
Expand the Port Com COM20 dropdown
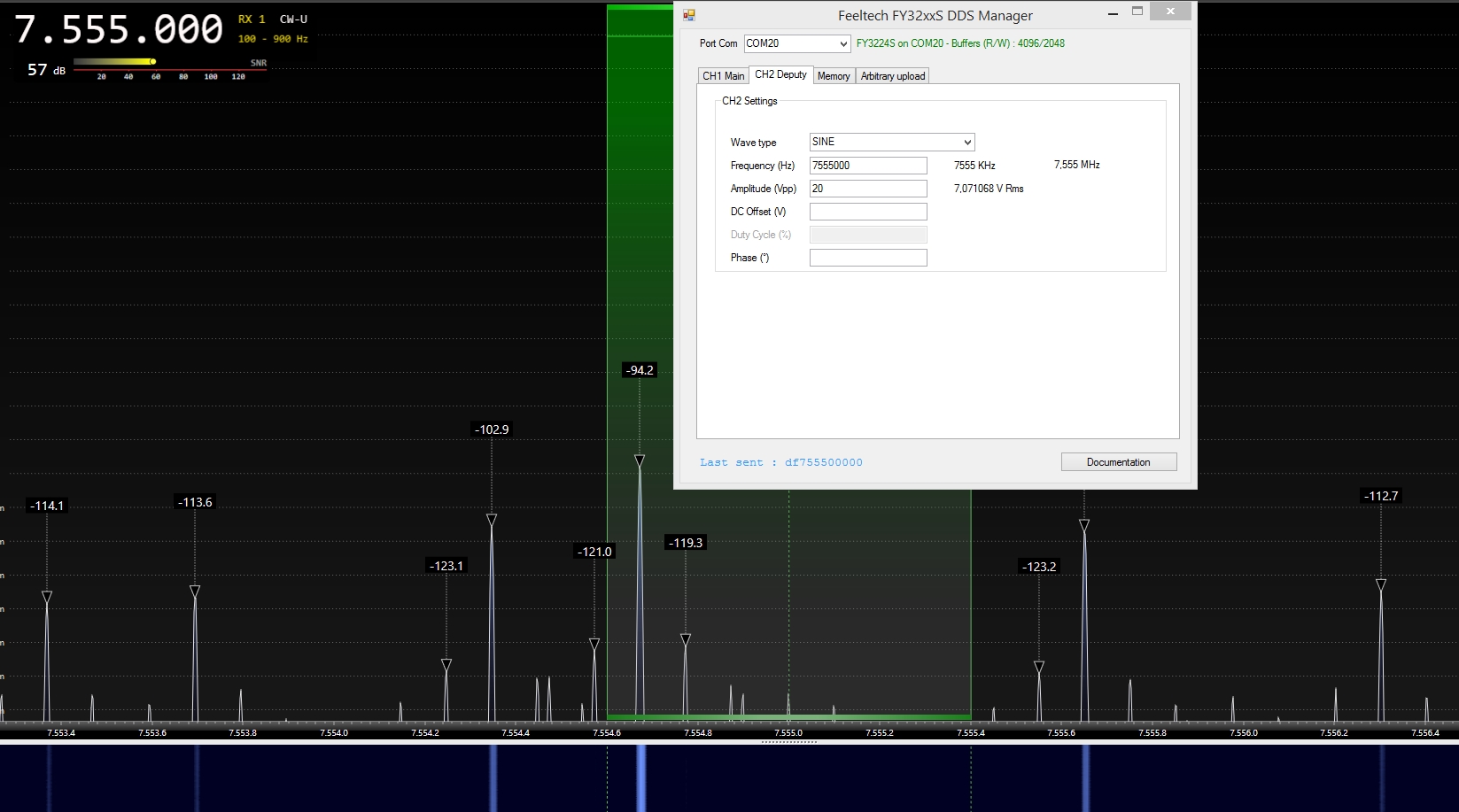[x=797, y=43]
